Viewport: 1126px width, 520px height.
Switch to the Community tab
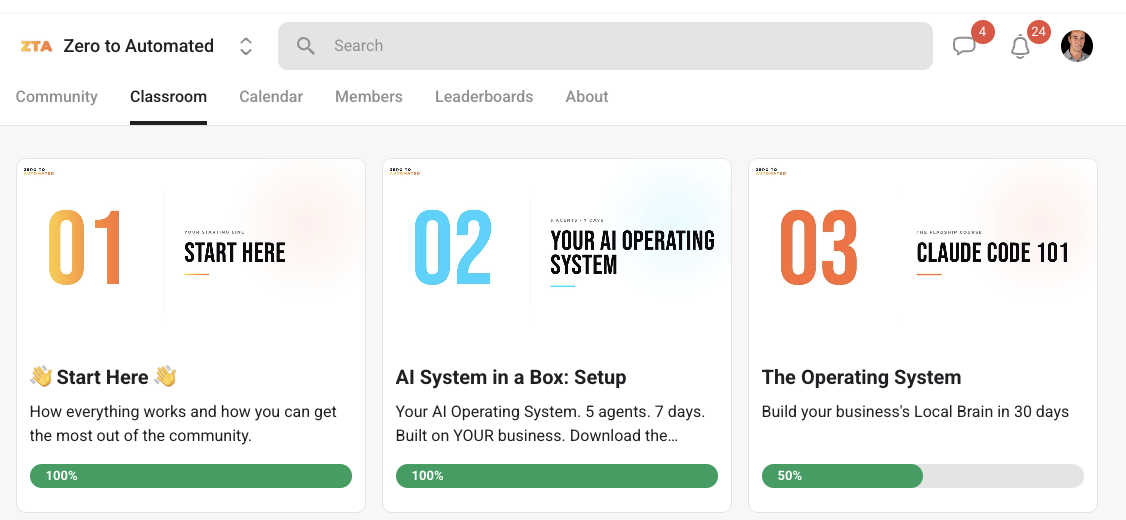pos(57,96)
